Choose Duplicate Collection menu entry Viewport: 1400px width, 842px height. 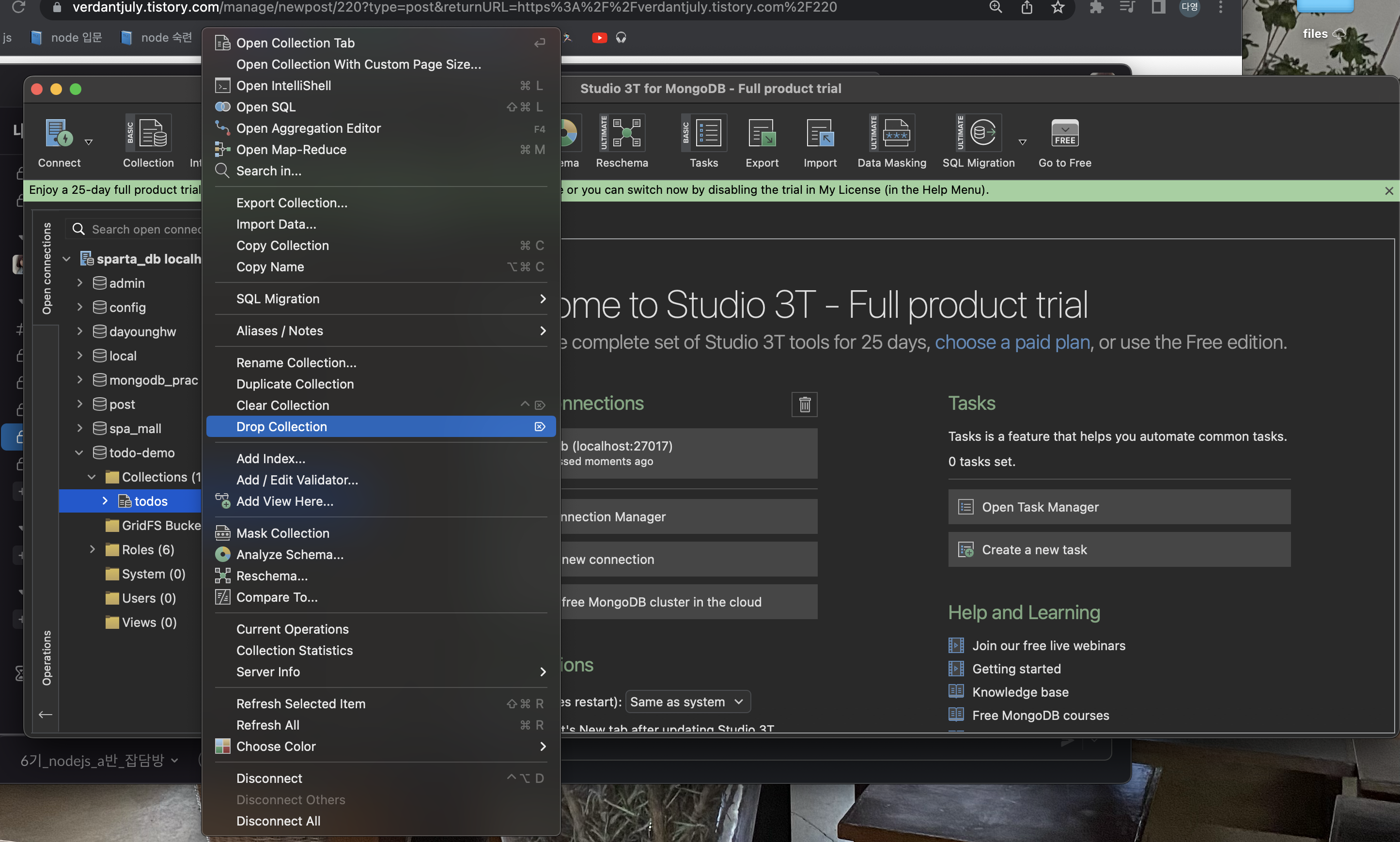point(381,384)
